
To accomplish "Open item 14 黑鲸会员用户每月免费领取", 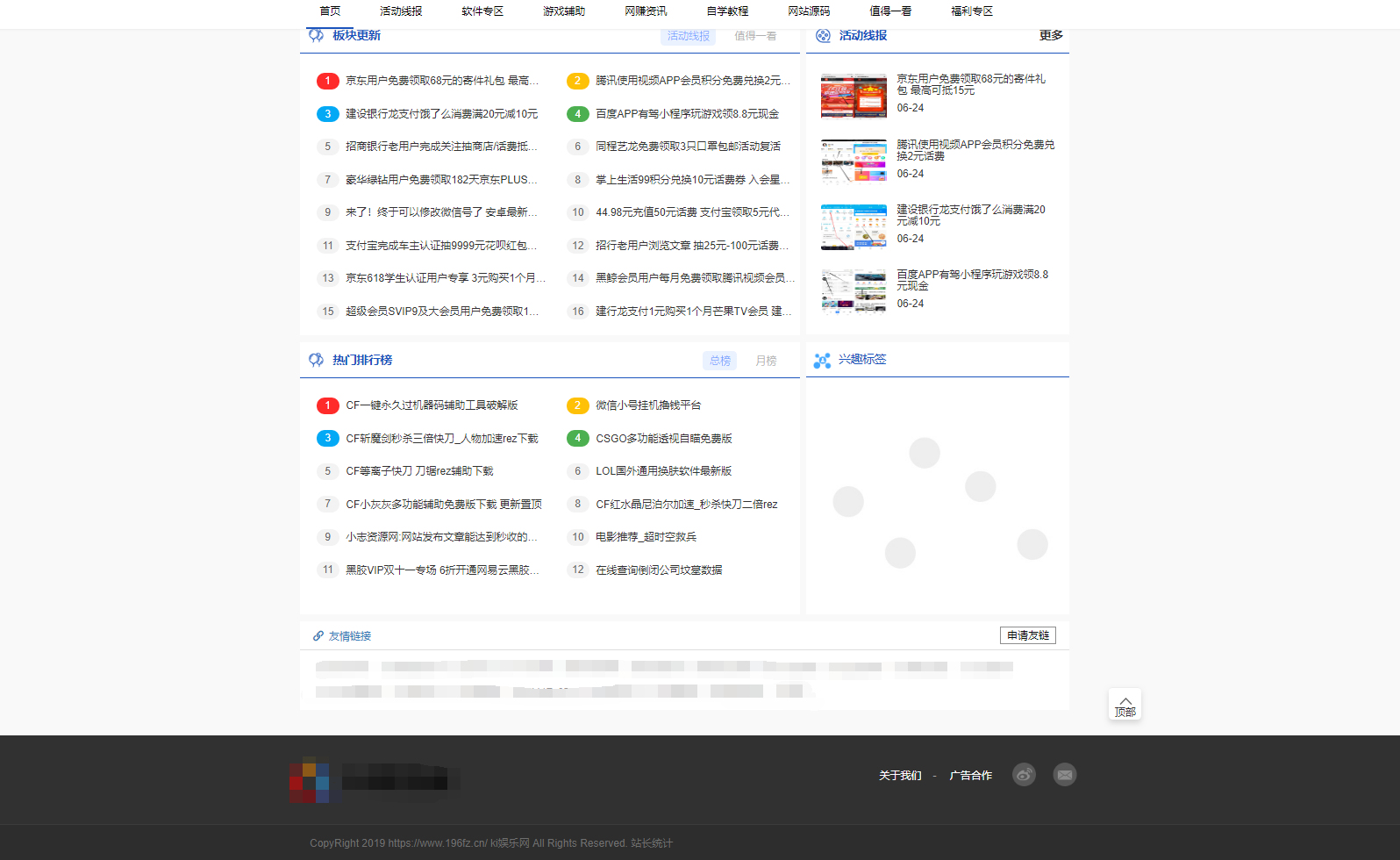I will (x=696, y=278).
